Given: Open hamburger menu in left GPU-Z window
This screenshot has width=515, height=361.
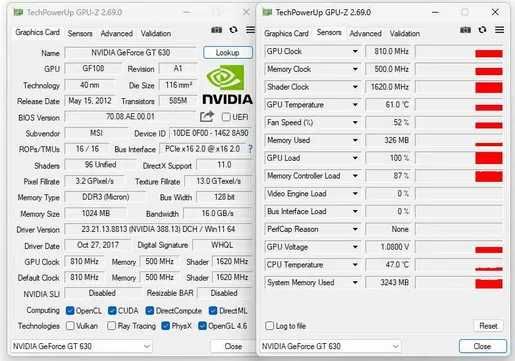Looking at the screenshot, I should pyautogui.click(x=250, y=30).
